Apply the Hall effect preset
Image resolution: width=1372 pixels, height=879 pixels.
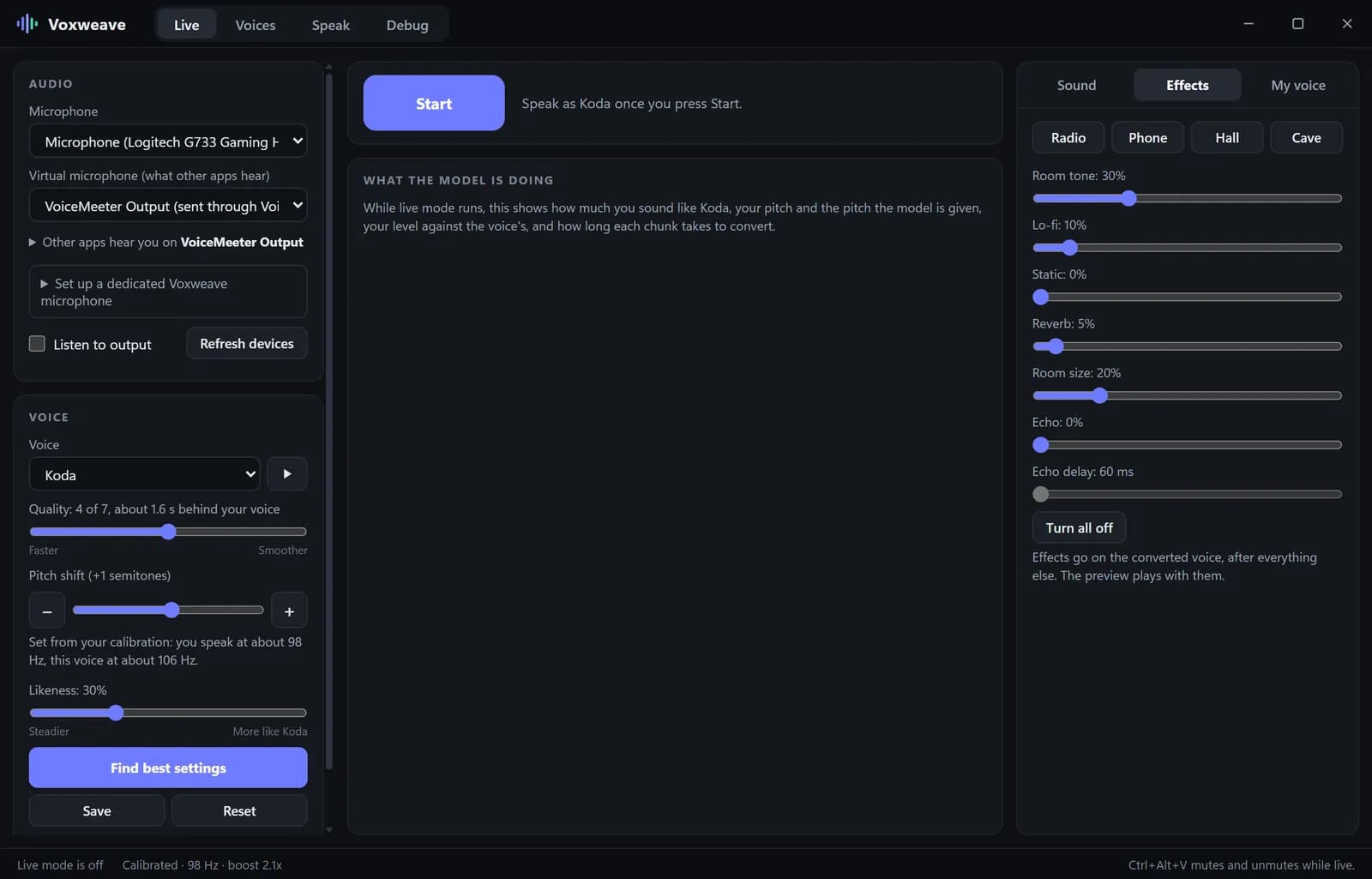[x=1227, y=137]
